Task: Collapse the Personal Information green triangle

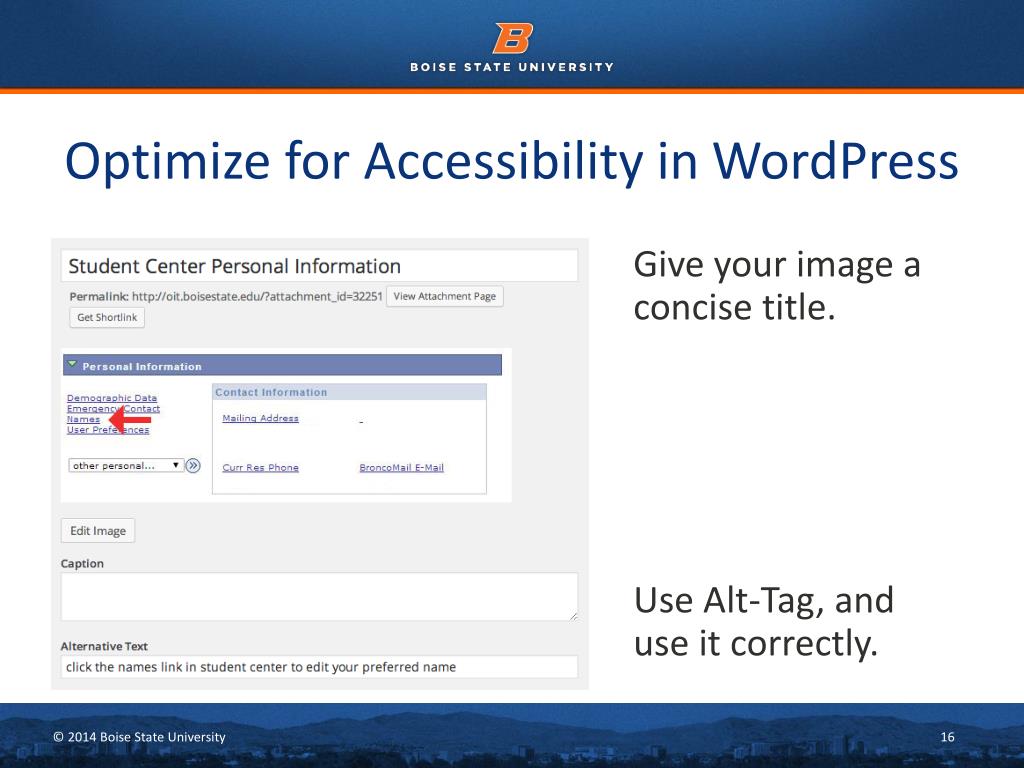Action: [72, 364]
